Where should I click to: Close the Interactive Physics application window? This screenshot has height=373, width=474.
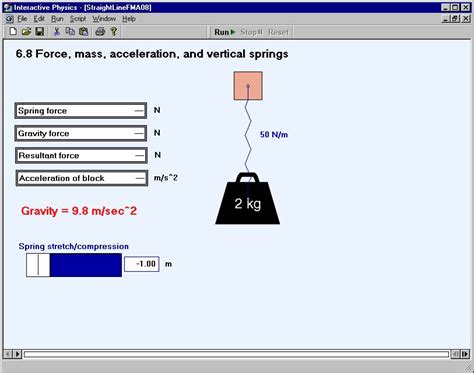point(465,7)
